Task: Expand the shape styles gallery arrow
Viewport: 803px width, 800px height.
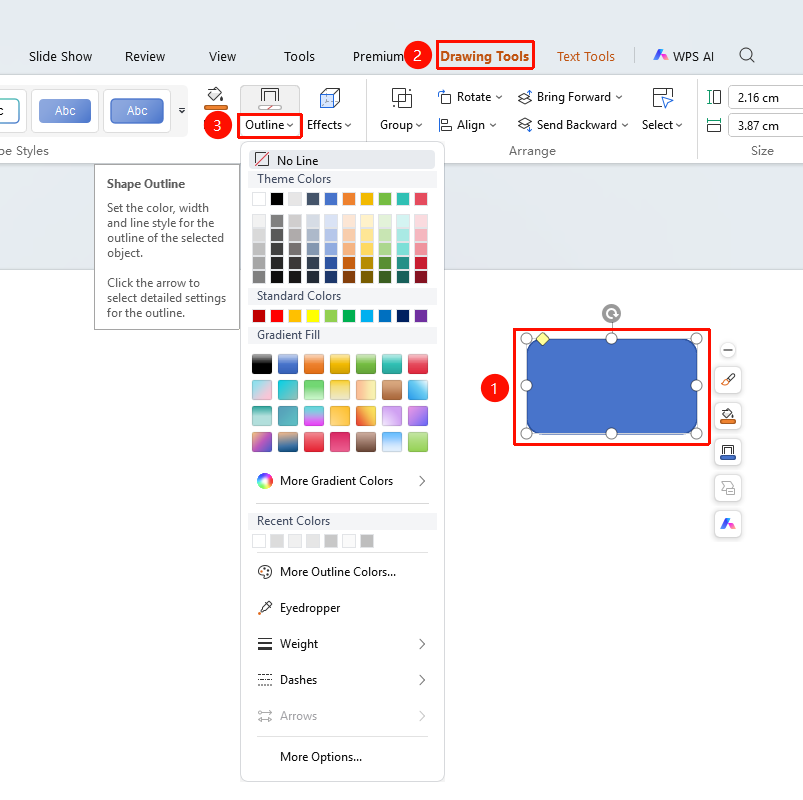Action: point(182,111)
